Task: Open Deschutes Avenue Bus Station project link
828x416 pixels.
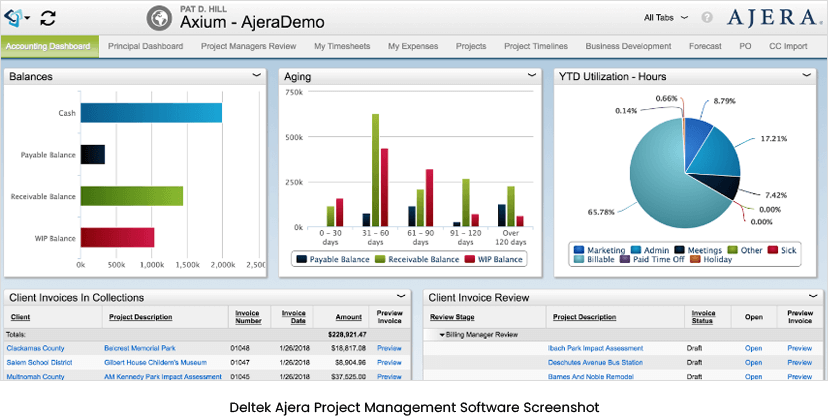Action: click(x=595, y=363)
